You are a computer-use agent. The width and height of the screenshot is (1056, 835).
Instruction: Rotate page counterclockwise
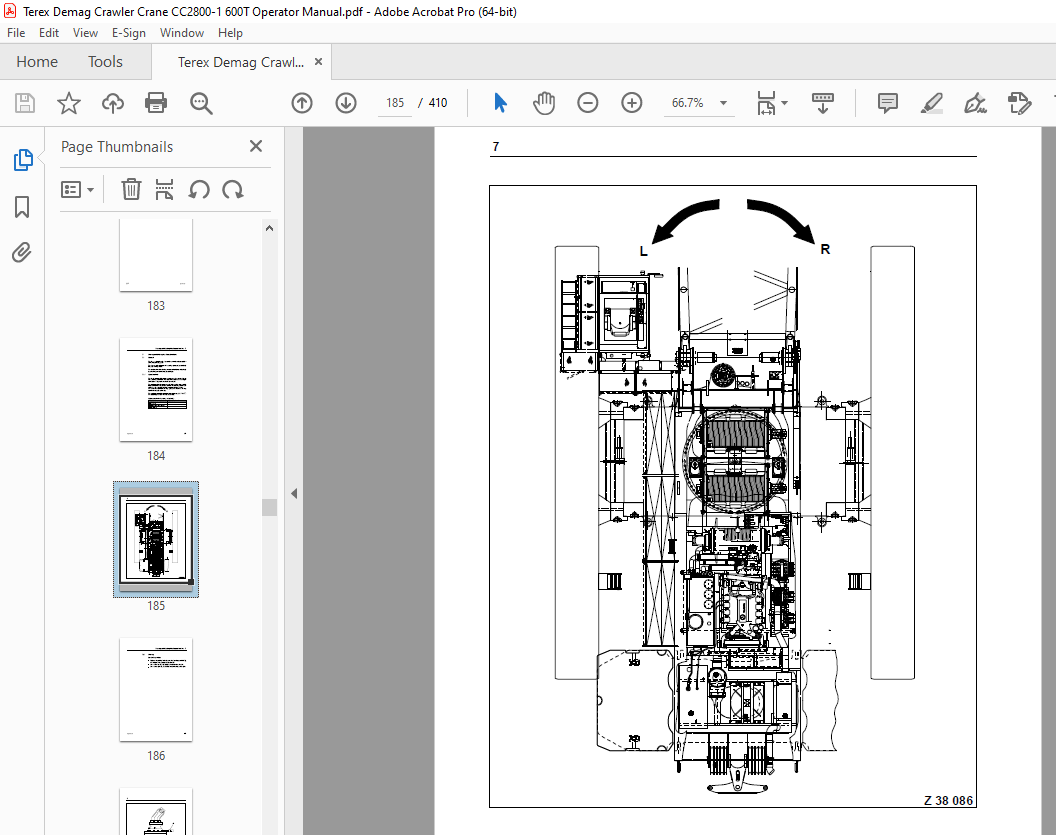[x=199, y=189]
